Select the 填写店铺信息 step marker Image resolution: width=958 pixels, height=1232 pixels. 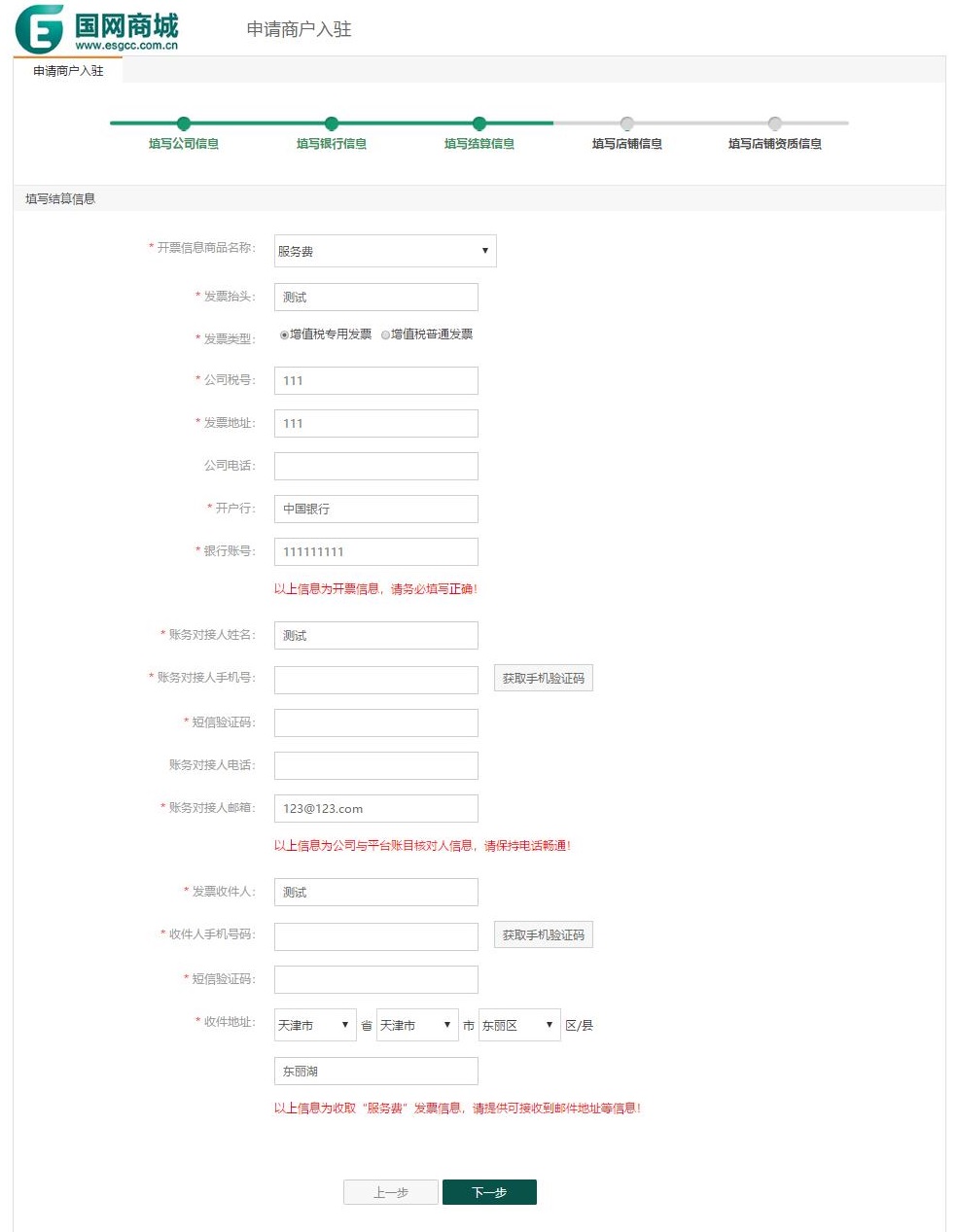[x=627, y=123]
